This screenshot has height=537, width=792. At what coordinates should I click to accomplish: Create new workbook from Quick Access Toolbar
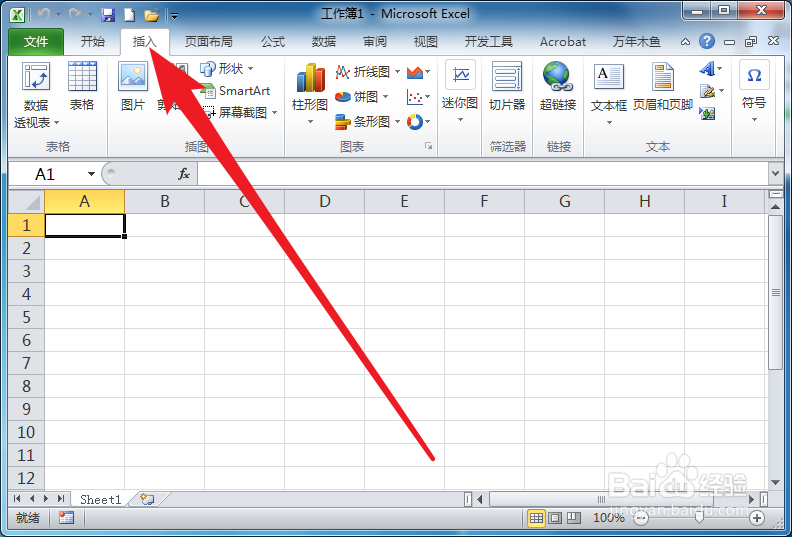[x=129, y=15]
